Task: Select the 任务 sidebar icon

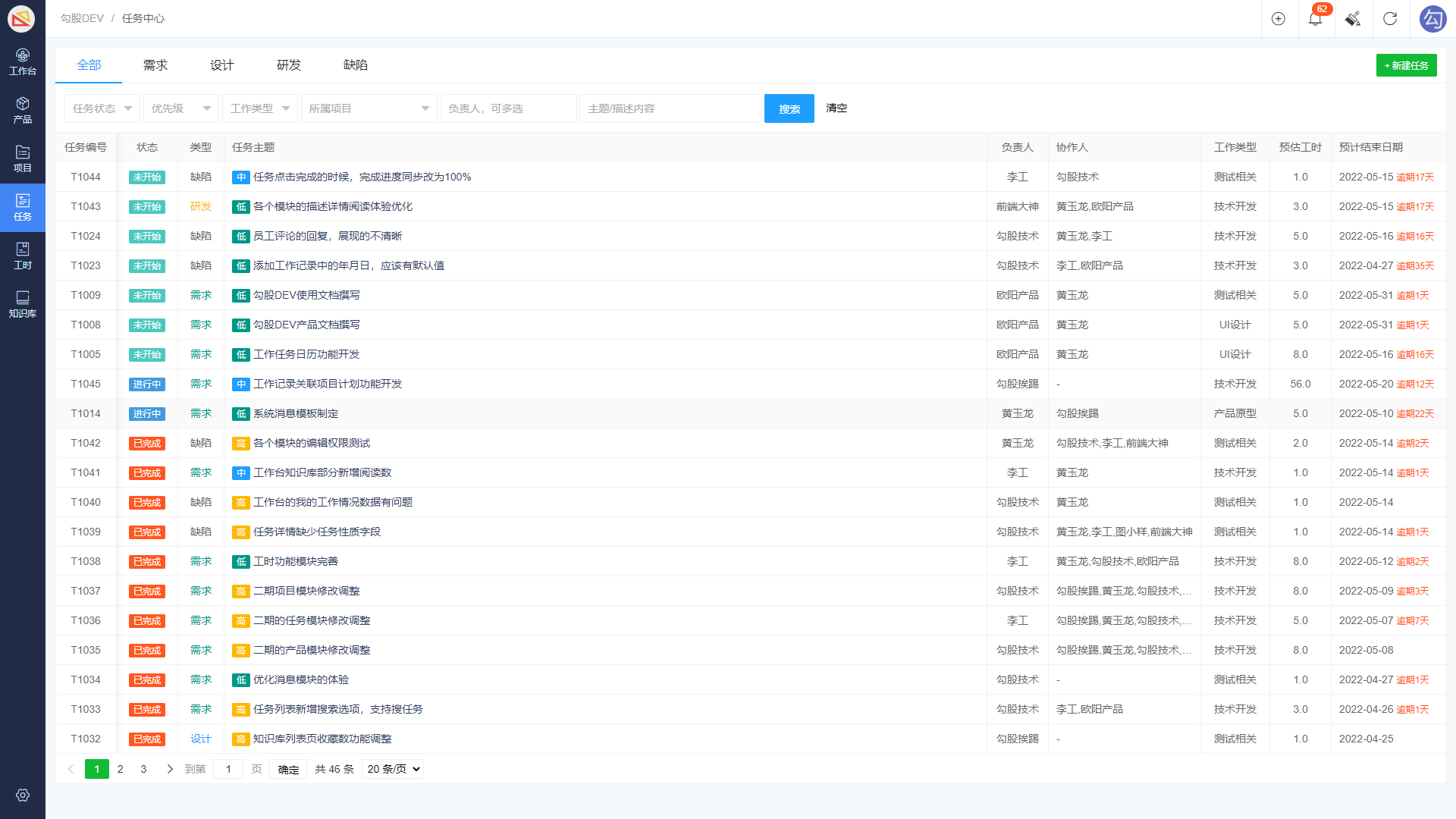Action: point(23,208)
